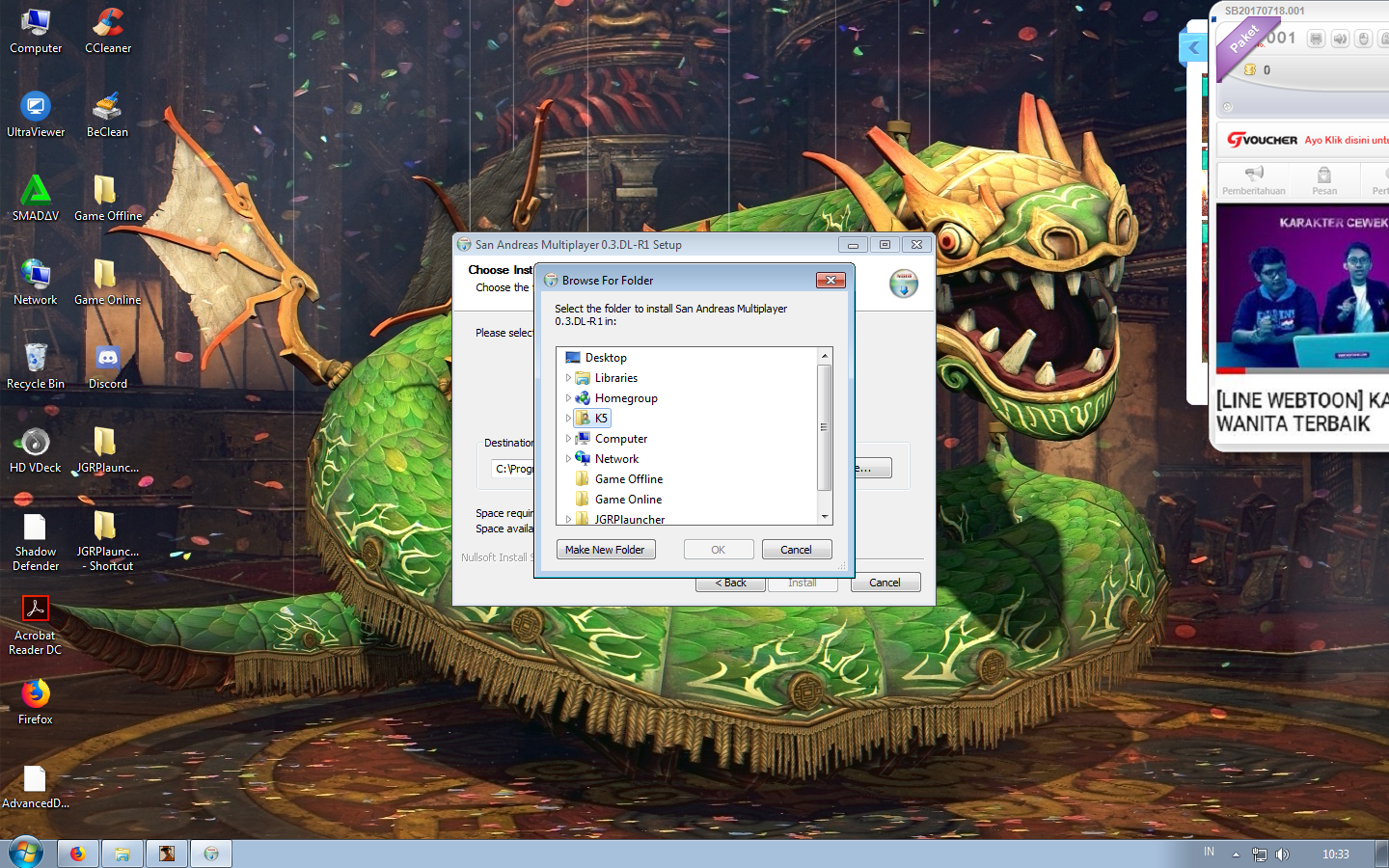
Task: Cancel the Browse For Folder dialog
Action: point(797,550)
